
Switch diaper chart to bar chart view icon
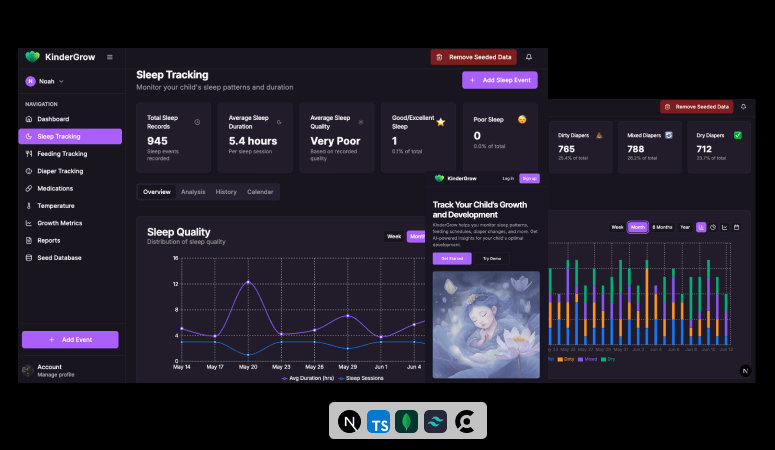click(x=701, y=227)
